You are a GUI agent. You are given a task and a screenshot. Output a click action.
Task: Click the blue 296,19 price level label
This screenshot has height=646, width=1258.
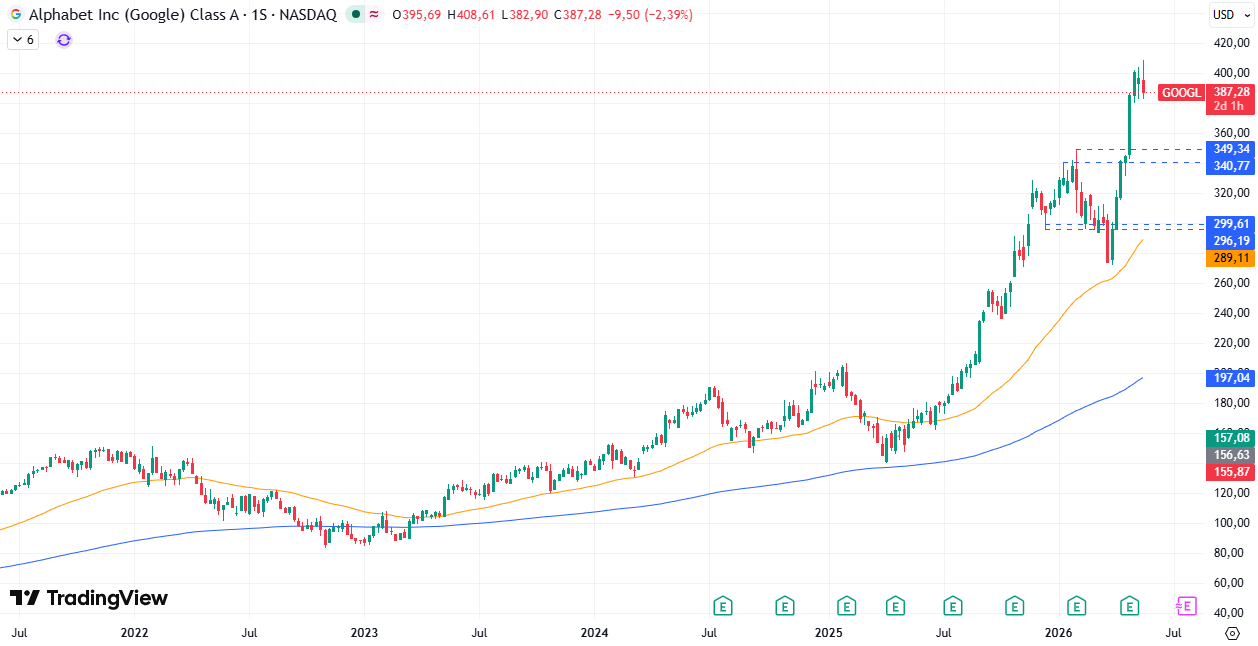(x=1232, y=241)
